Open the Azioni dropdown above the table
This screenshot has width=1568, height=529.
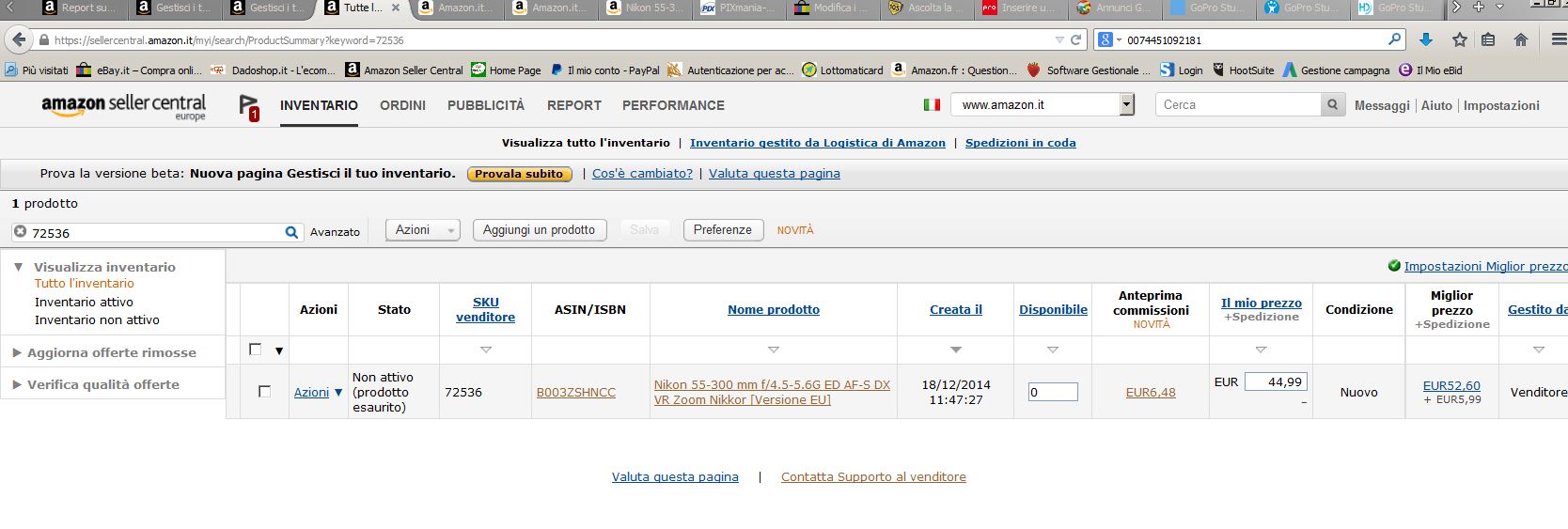pos(423,230)
